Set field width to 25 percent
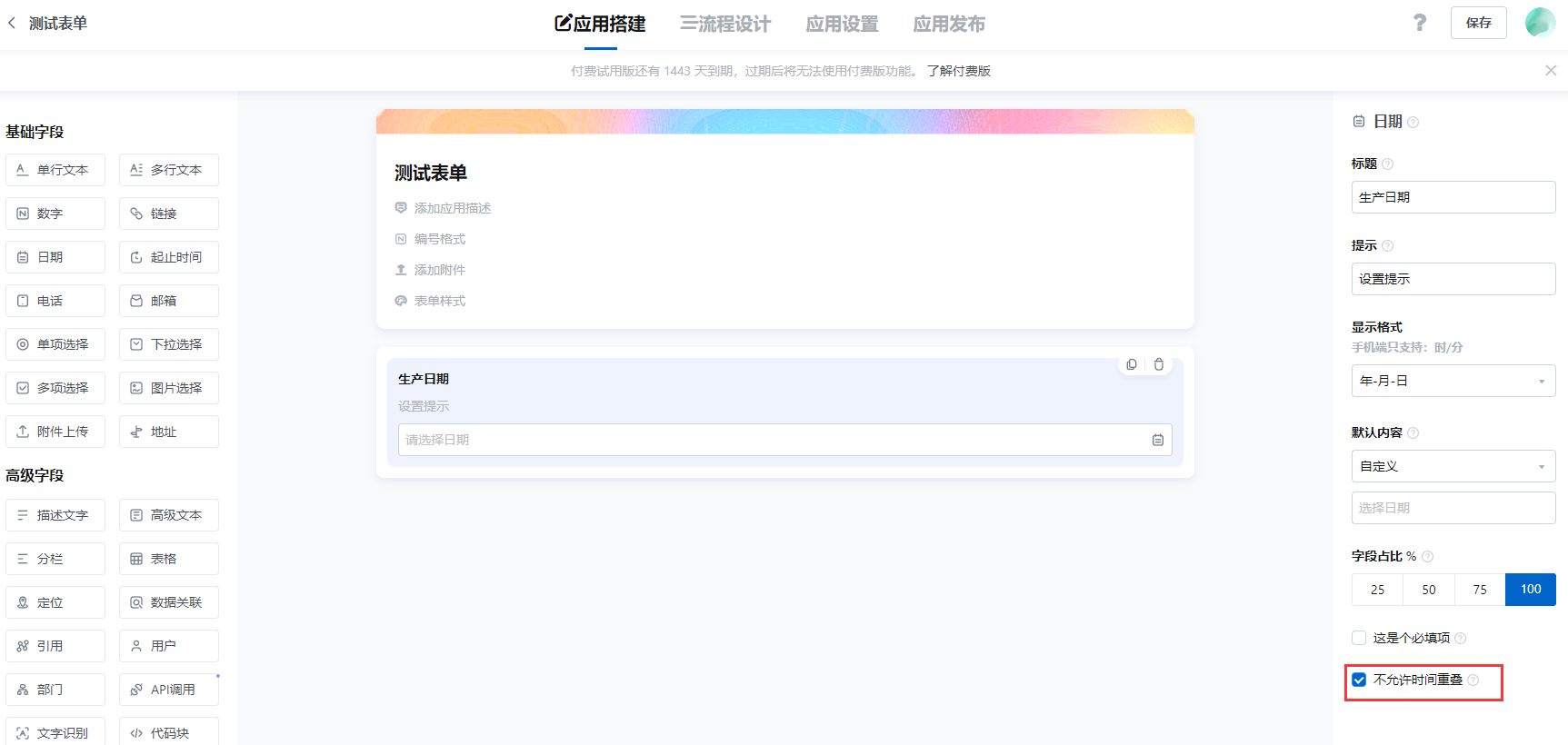The height and width of the screenshot is (745, 1568). click(x=1377, y=590)
